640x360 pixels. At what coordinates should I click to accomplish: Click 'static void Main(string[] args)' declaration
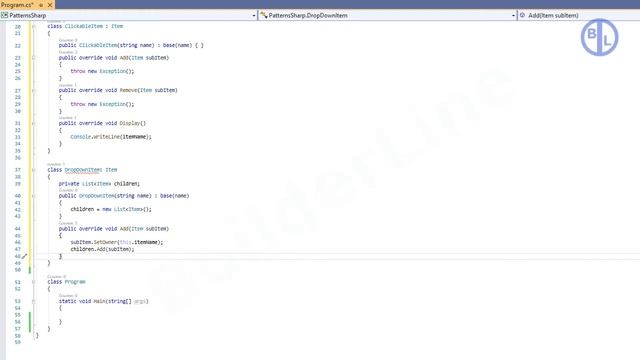coord(104,301)
